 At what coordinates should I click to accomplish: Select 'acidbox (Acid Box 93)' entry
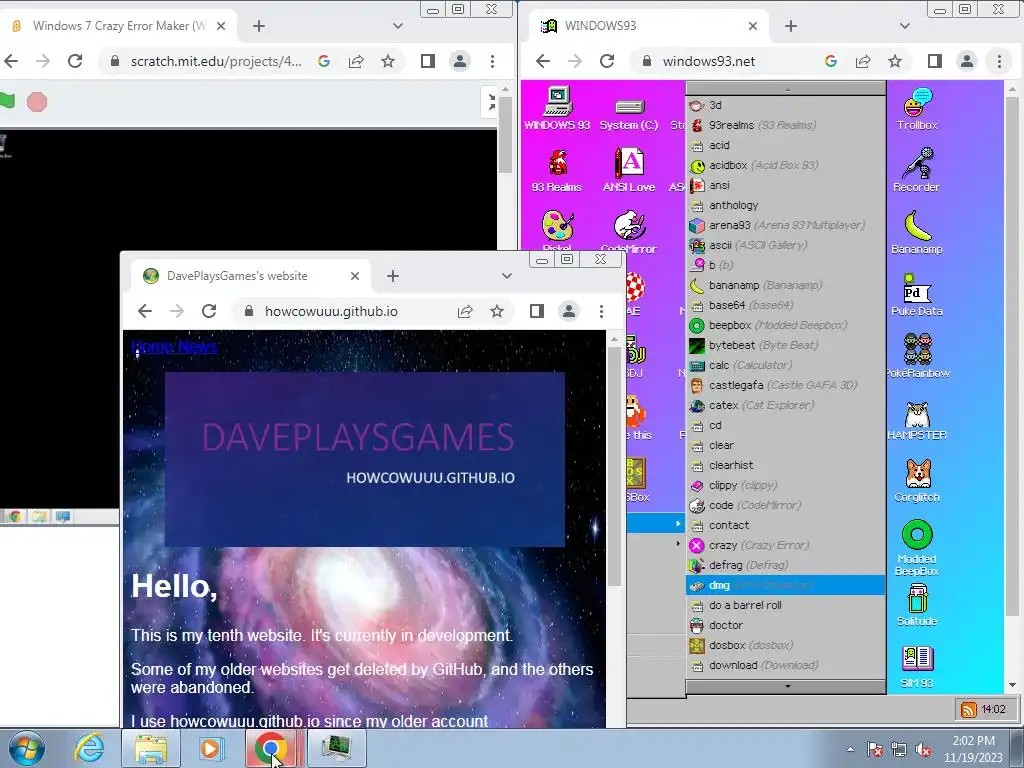point(786,165)
